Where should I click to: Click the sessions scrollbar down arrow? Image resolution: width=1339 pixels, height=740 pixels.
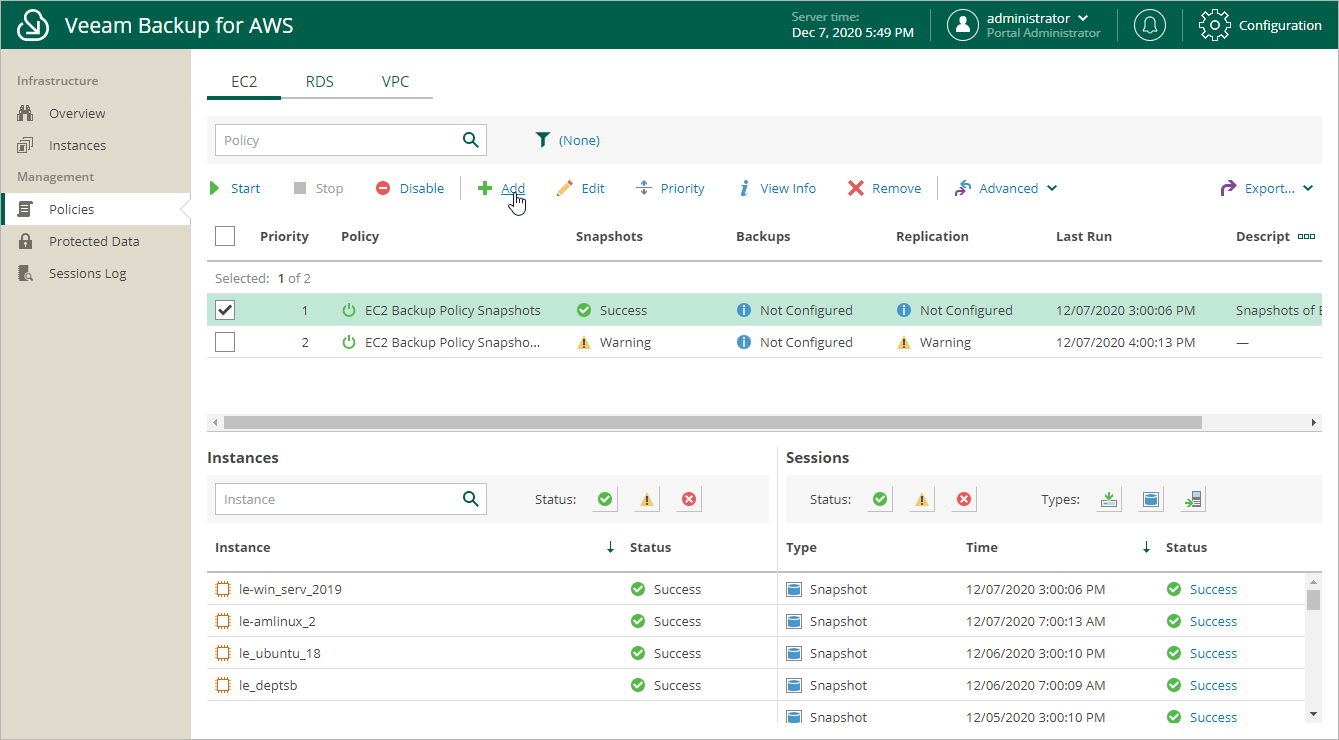[1314, 714]
